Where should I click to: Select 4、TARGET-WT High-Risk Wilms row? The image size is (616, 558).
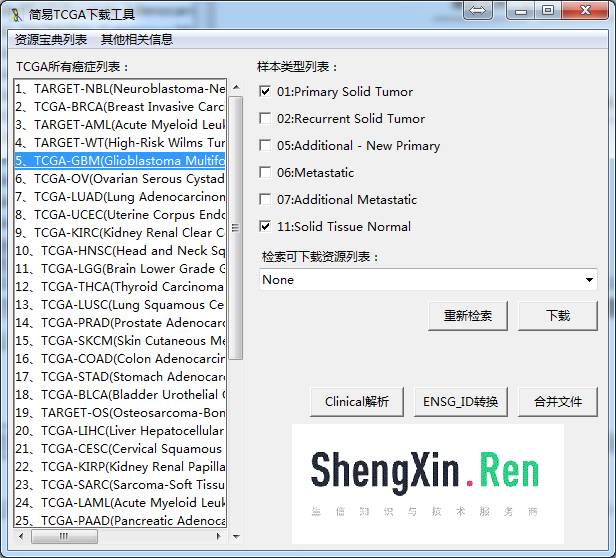[120, 143]
